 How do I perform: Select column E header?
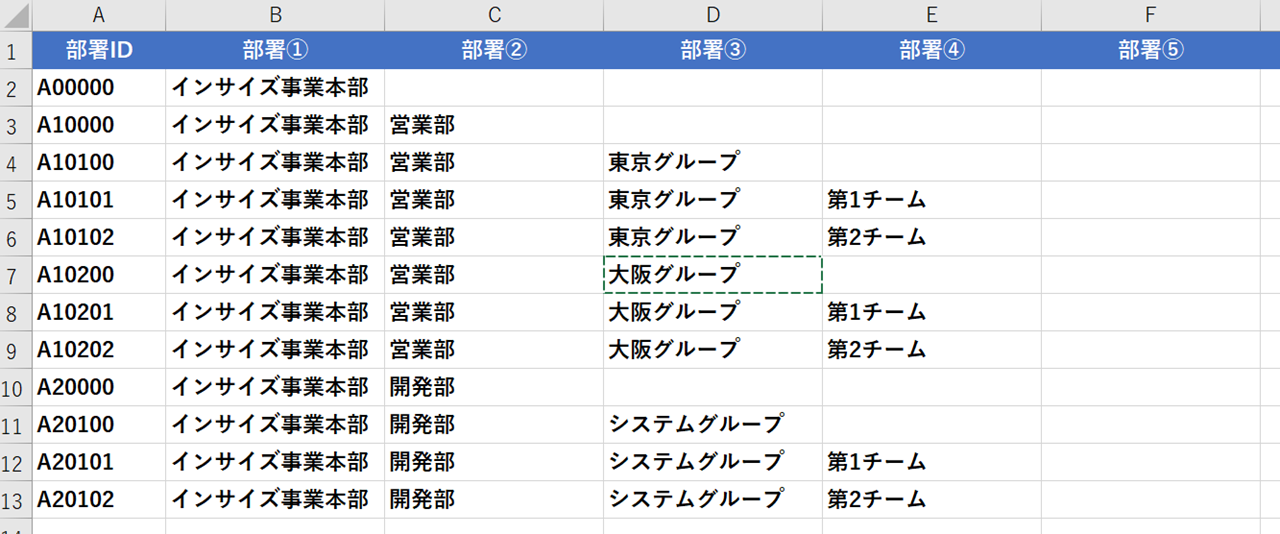(x=932, y=15)
